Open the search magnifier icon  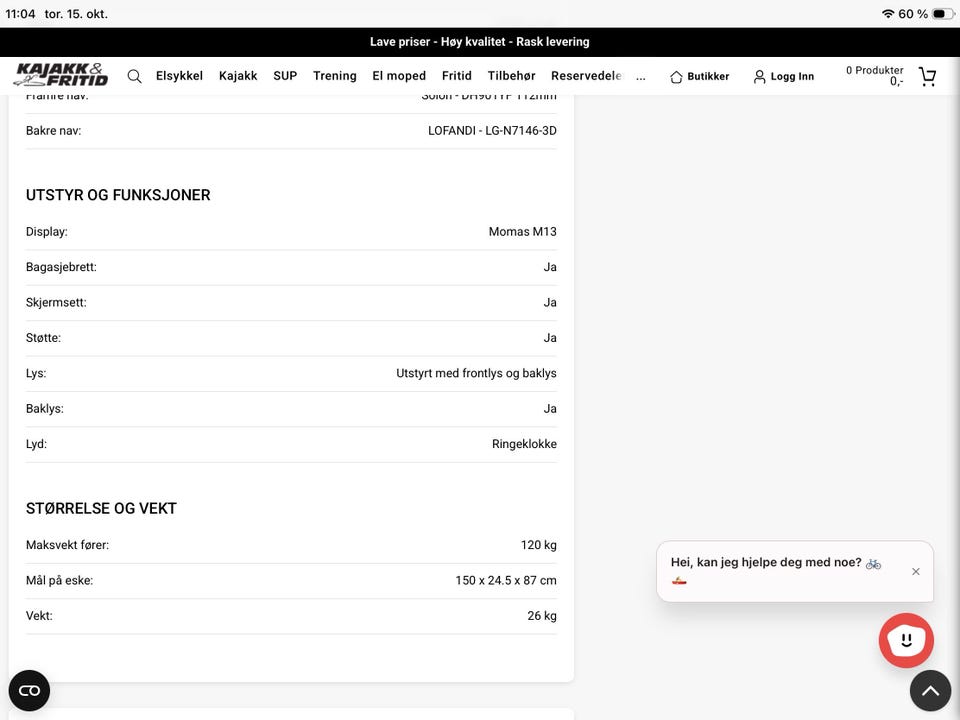pos(134,76)
